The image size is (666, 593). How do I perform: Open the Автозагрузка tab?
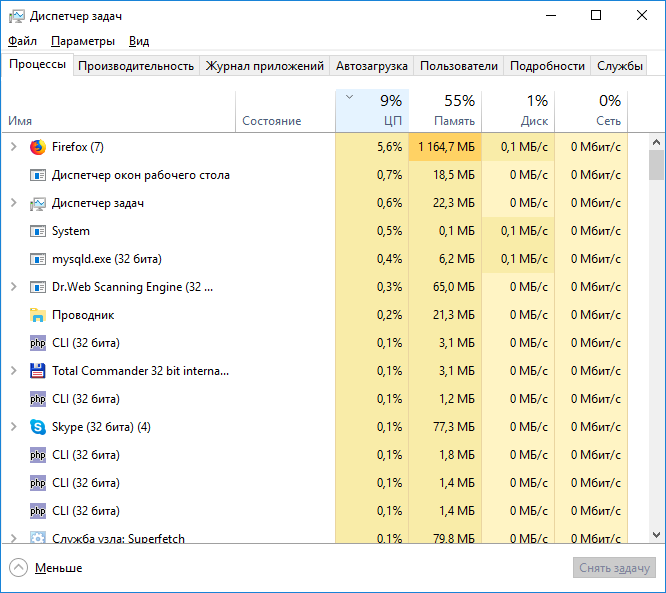pos(372,66)
